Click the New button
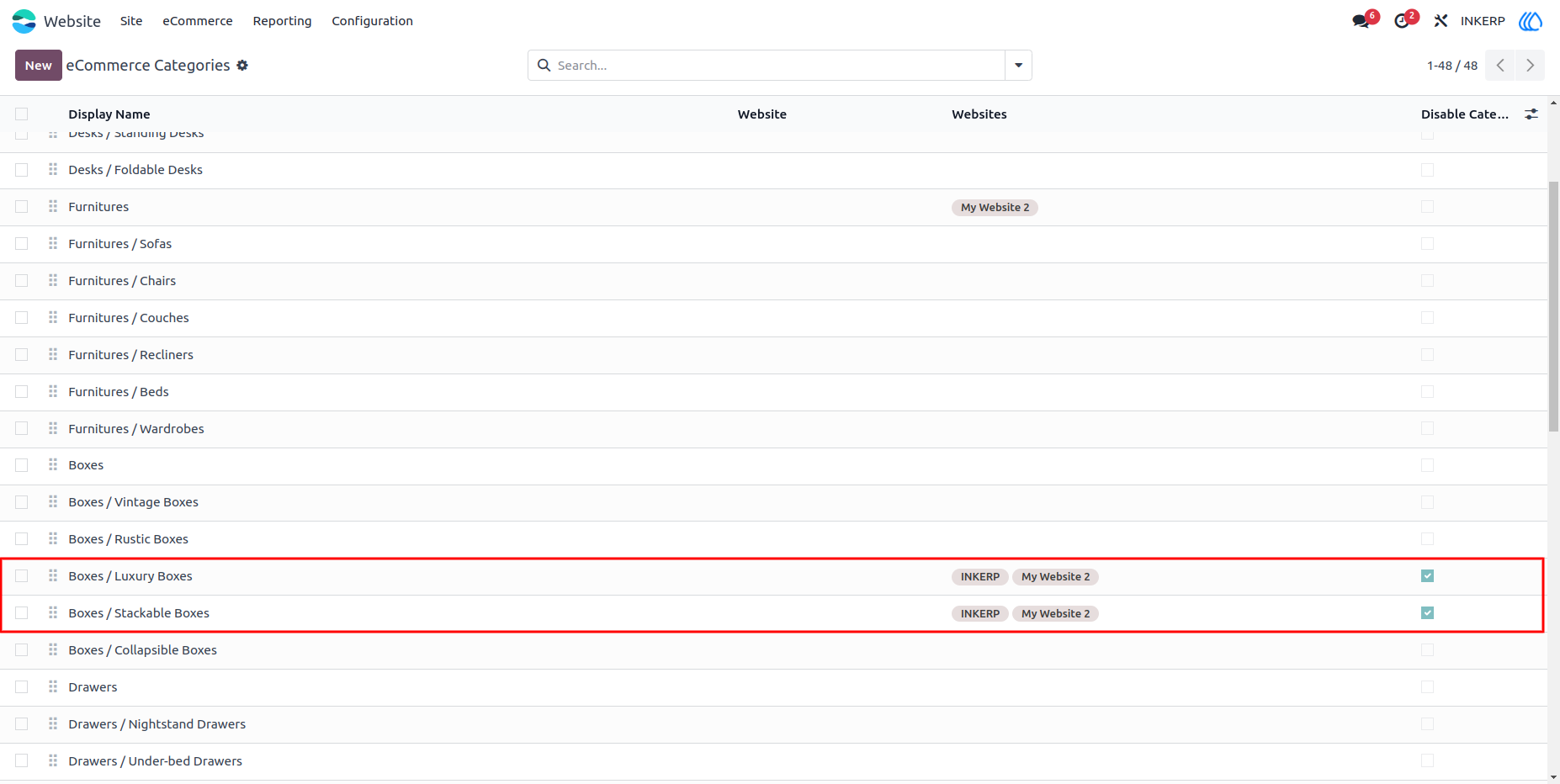The width and height of the screenshot is (1560, 784). [x=39, y=66]
